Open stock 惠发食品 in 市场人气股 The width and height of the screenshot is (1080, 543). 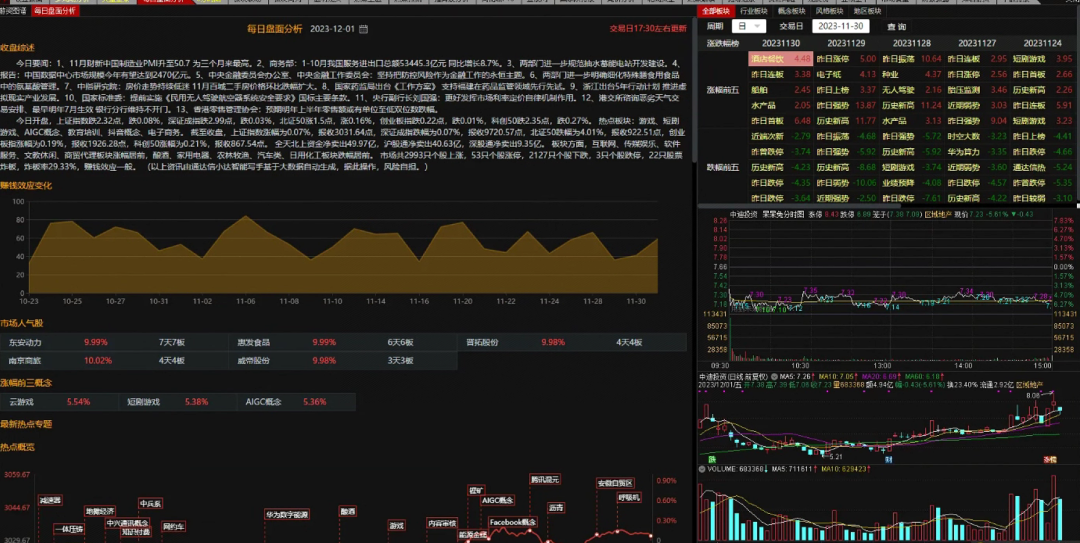coord(253,342)
